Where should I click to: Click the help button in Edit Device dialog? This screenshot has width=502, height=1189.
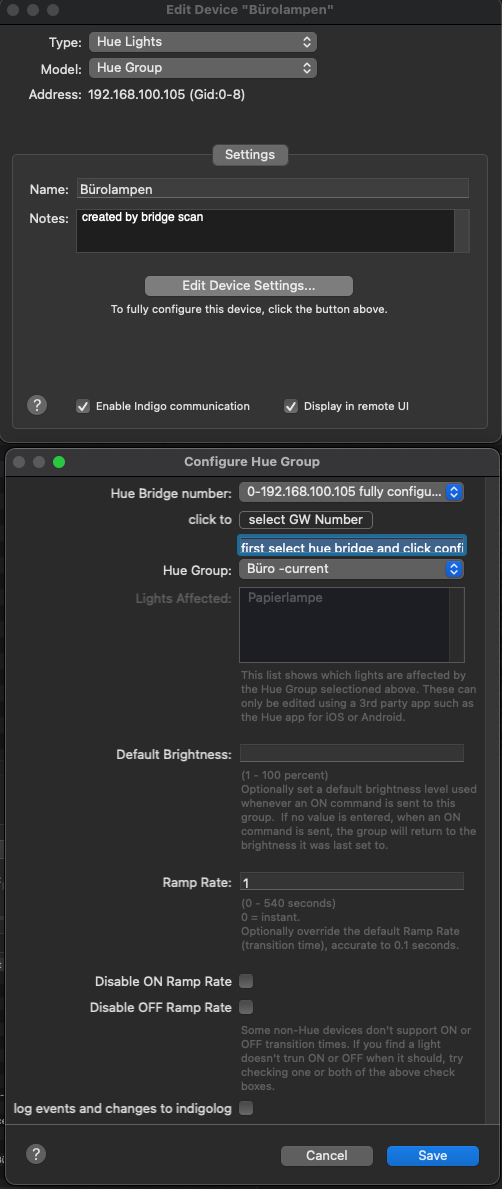(x=36, y=405)
